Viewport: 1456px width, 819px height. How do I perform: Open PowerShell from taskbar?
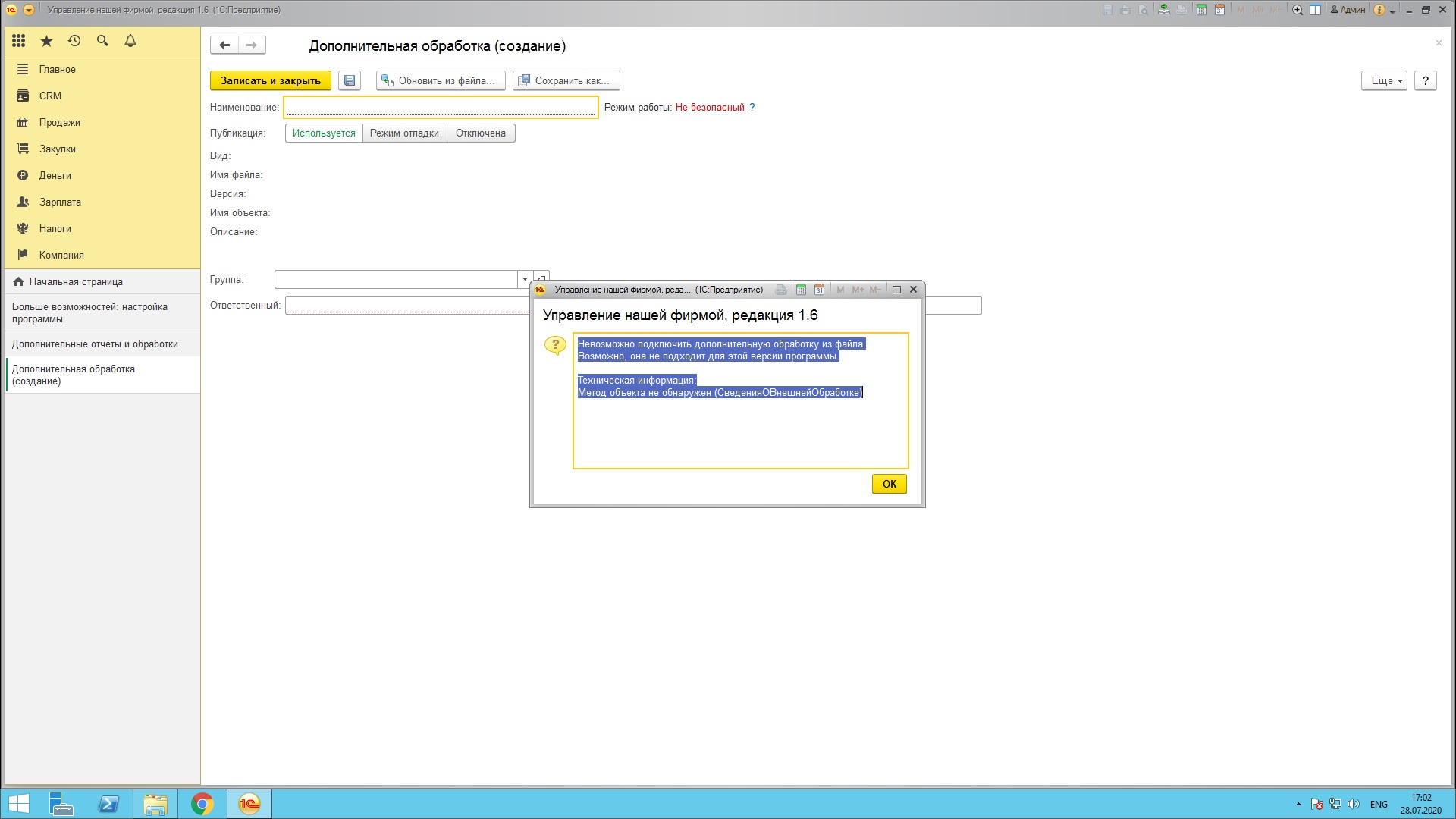(x=108, y=804)
